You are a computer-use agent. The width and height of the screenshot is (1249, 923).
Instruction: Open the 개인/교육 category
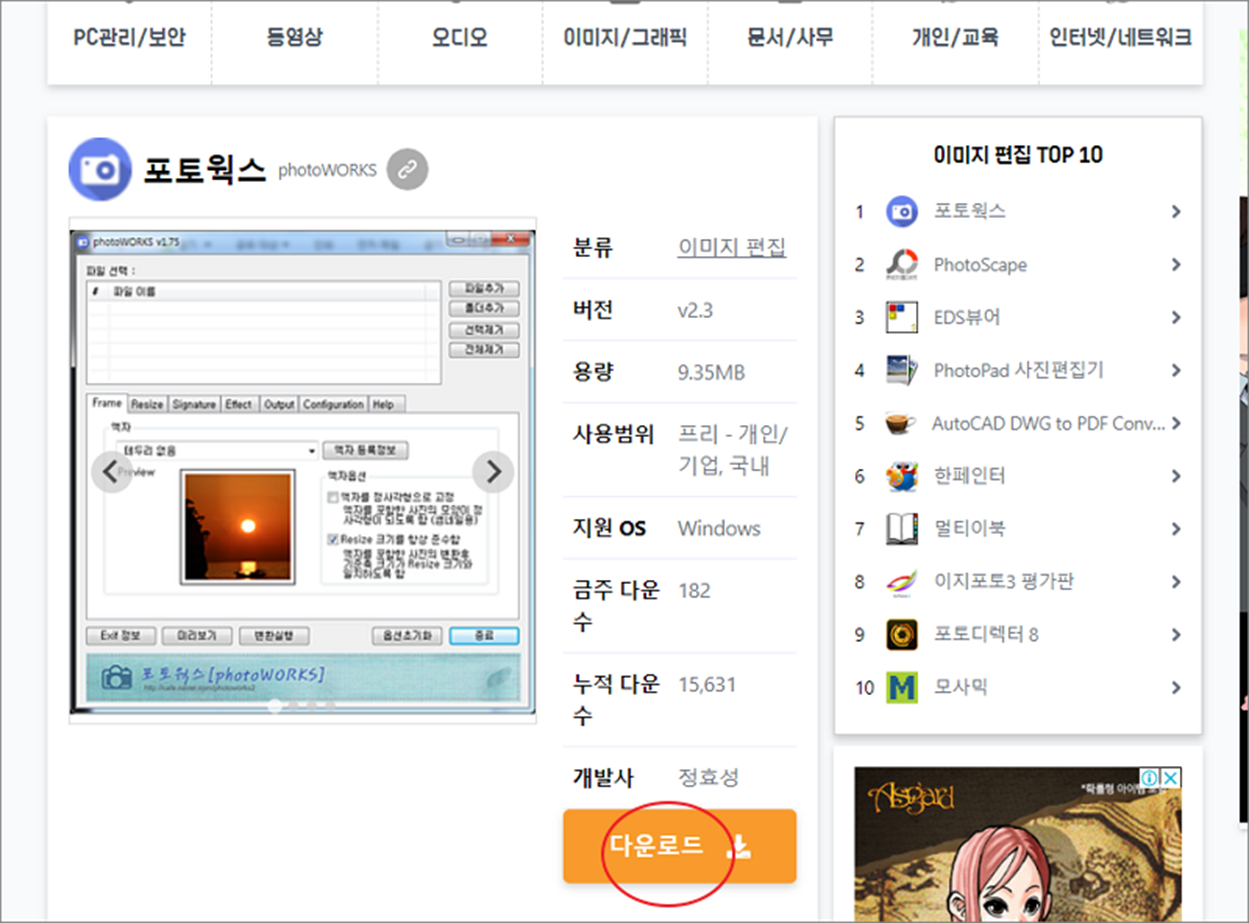tap(955, 39)
